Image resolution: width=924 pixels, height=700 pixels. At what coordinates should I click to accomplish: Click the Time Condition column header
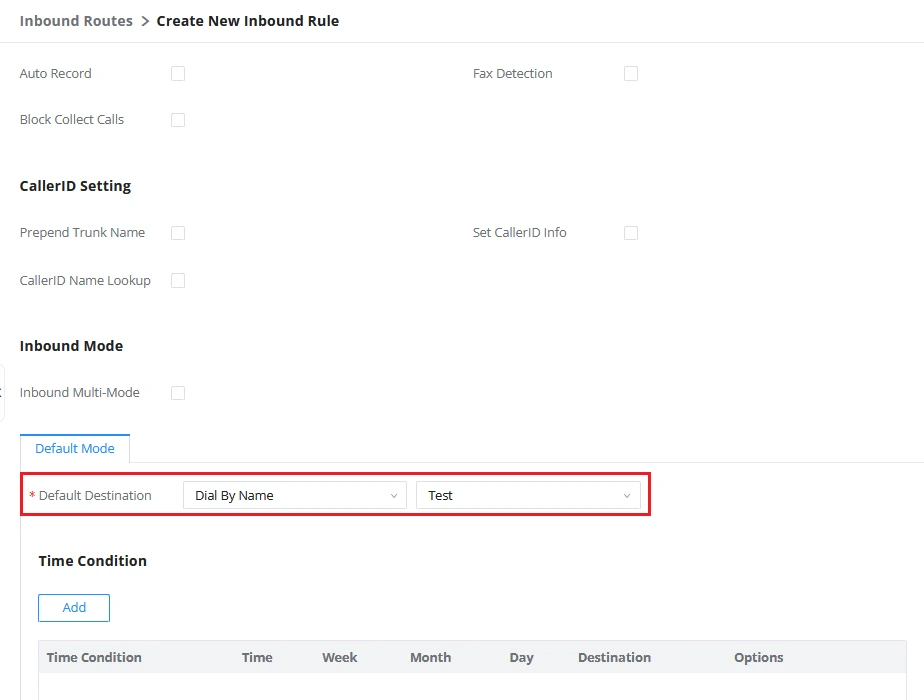[x=94, y=658]
